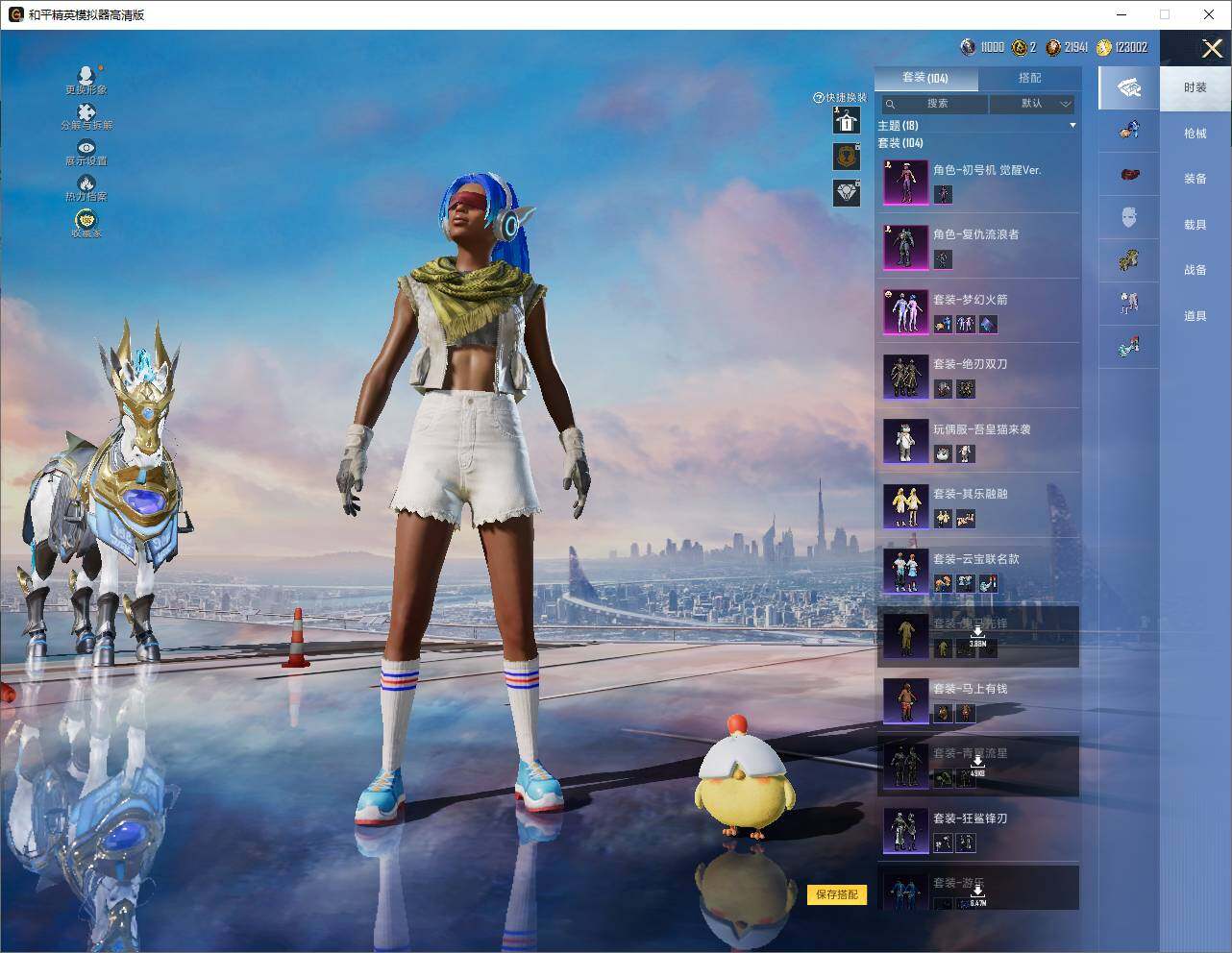Click first piece icon under 套装-梦幻火箭
This screenshot has width=1232, height=953.
click(943, 325)
